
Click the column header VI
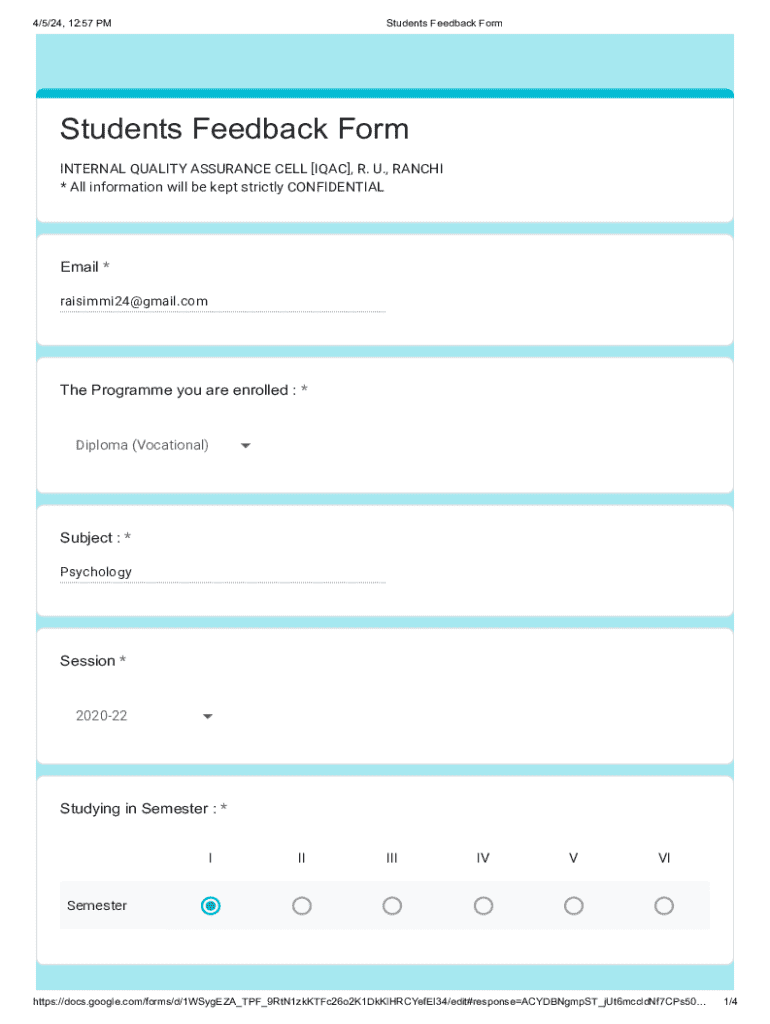[x=664, y=858]
